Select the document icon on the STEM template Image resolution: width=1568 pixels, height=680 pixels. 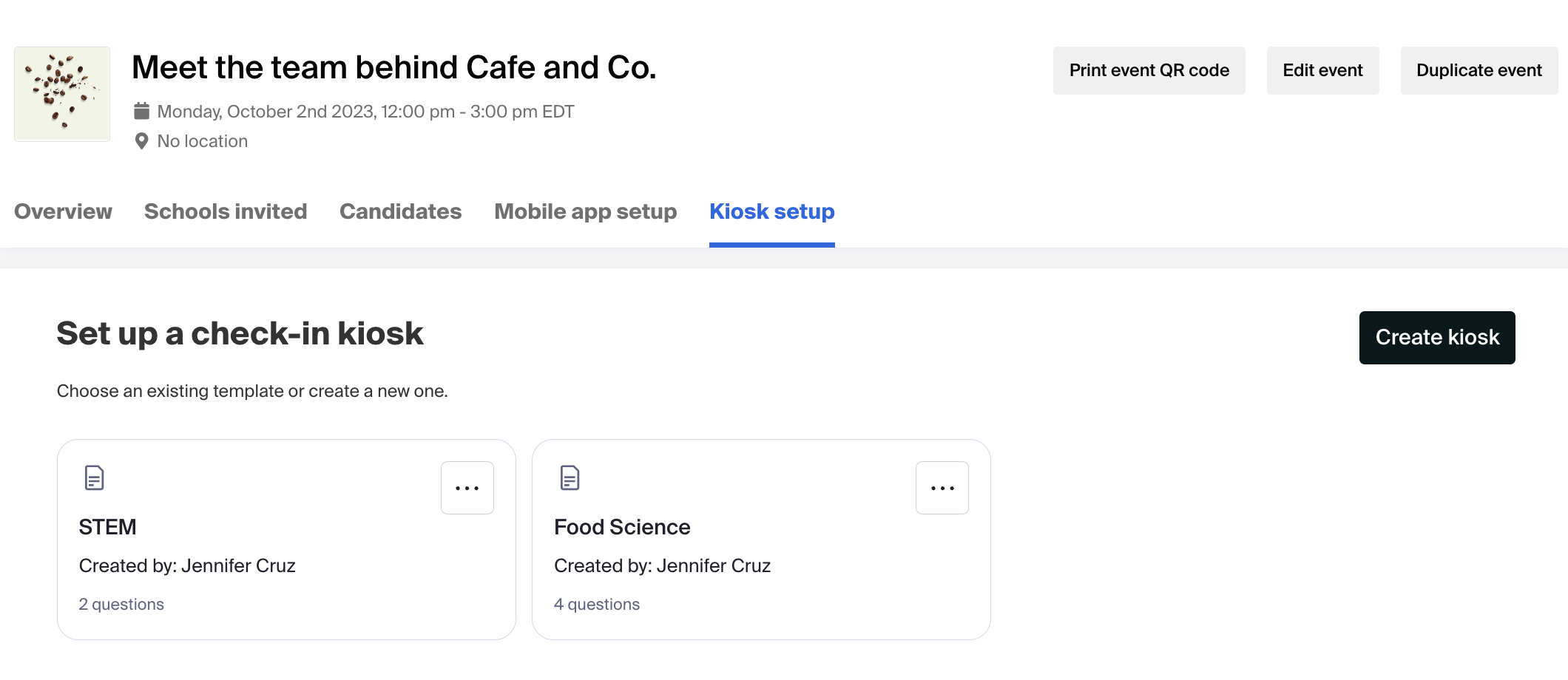(93, 477)
